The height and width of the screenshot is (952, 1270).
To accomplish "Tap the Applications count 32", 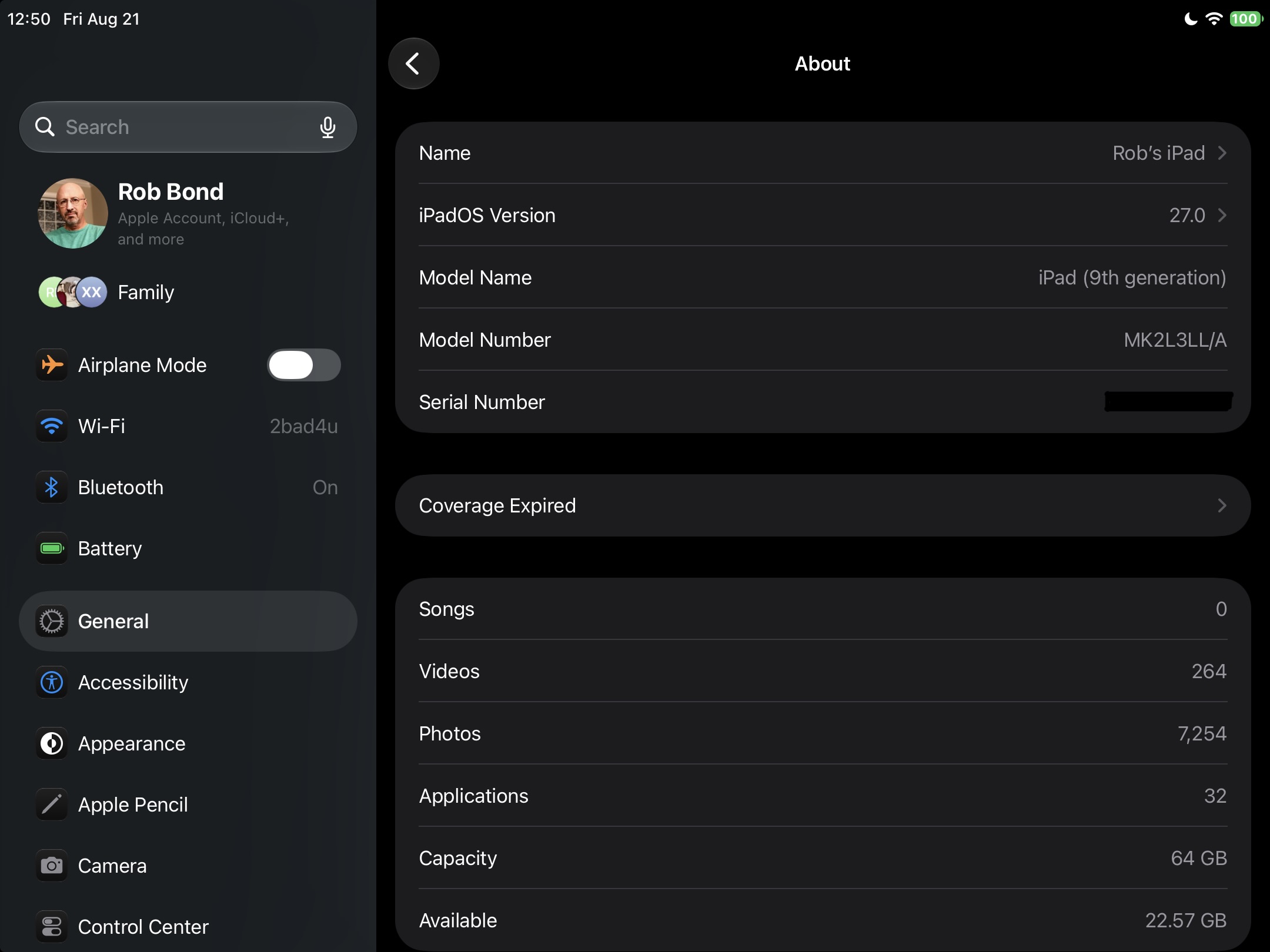I will coord(1215,796).
